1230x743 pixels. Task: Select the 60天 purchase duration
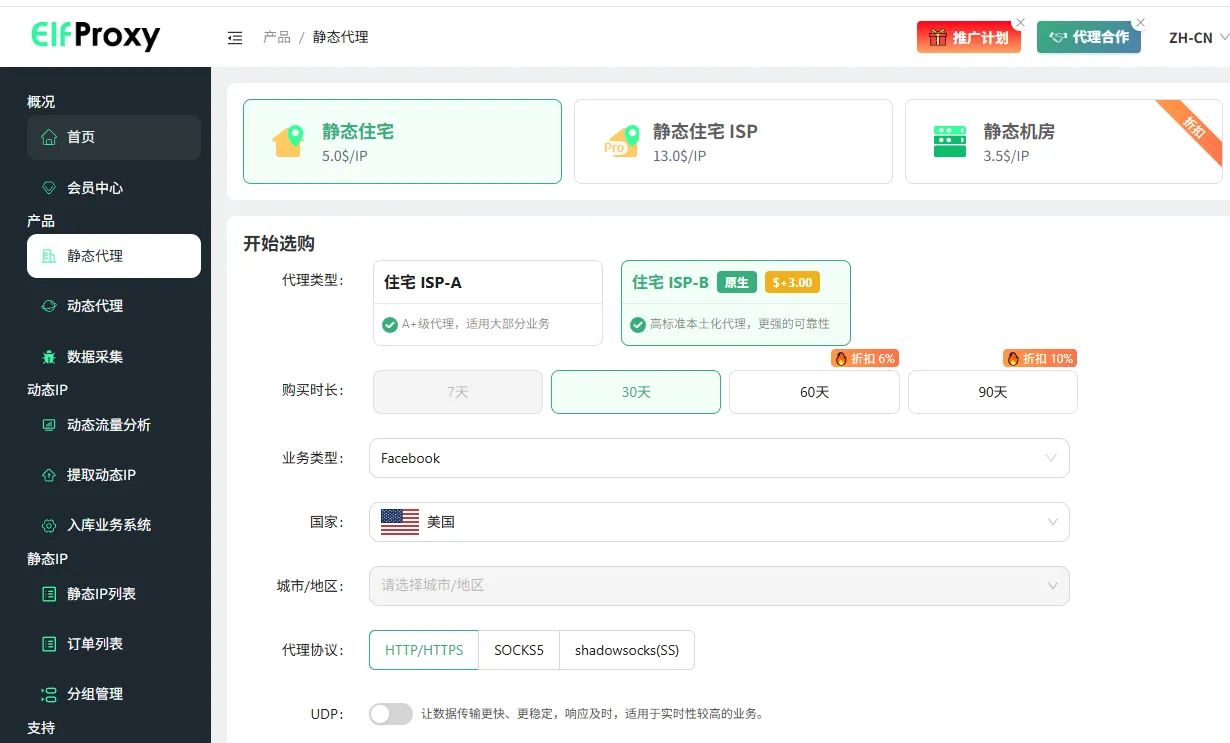[x=814, y=392]
